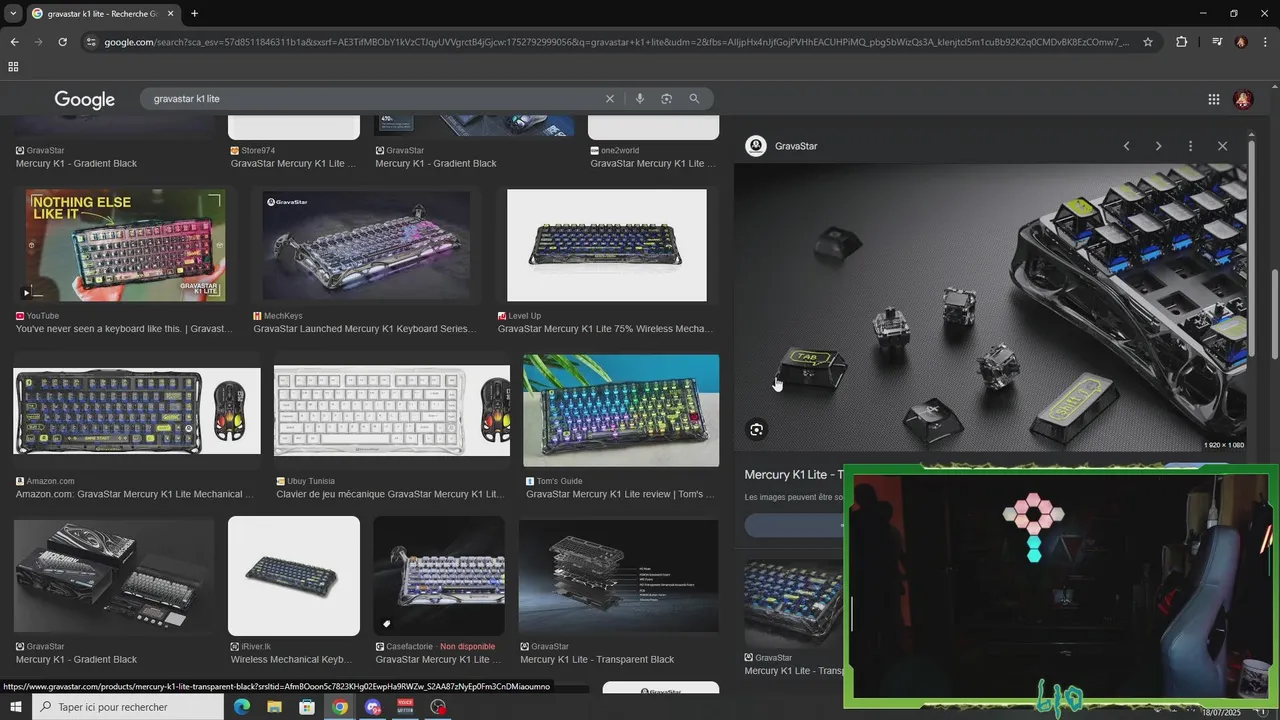Reload the page with the refresh icon
Viewport: 1280px width, 720px height.
click(62, 42)
